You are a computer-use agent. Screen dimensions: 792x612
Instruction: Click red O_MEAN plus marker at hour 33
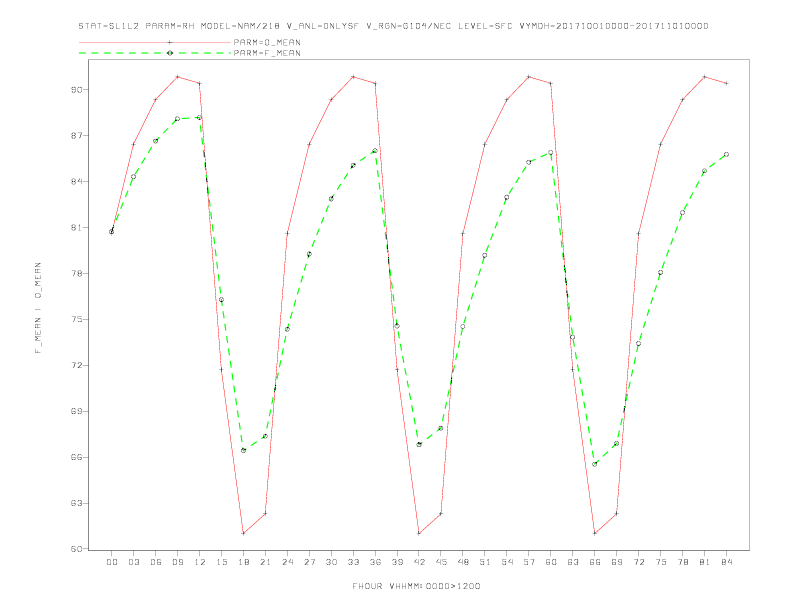point(353,77)
